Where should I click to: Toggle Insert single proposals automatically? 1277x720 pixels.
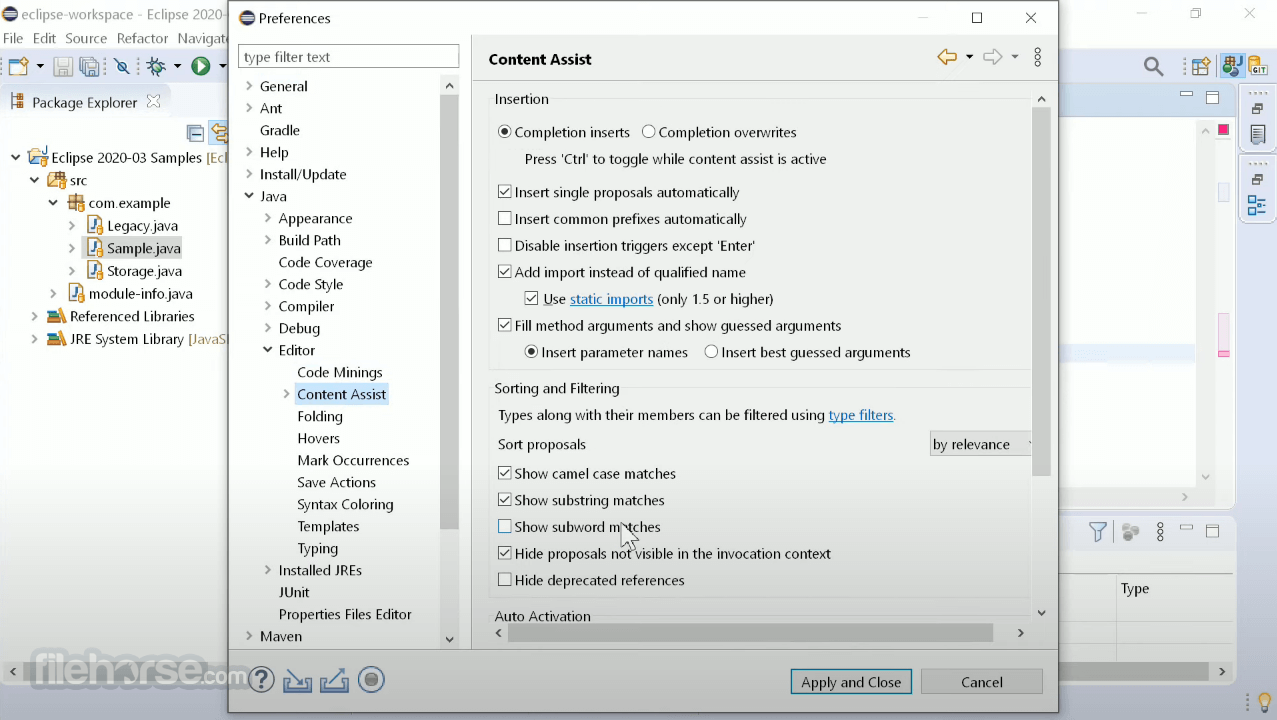pos(505,192)
